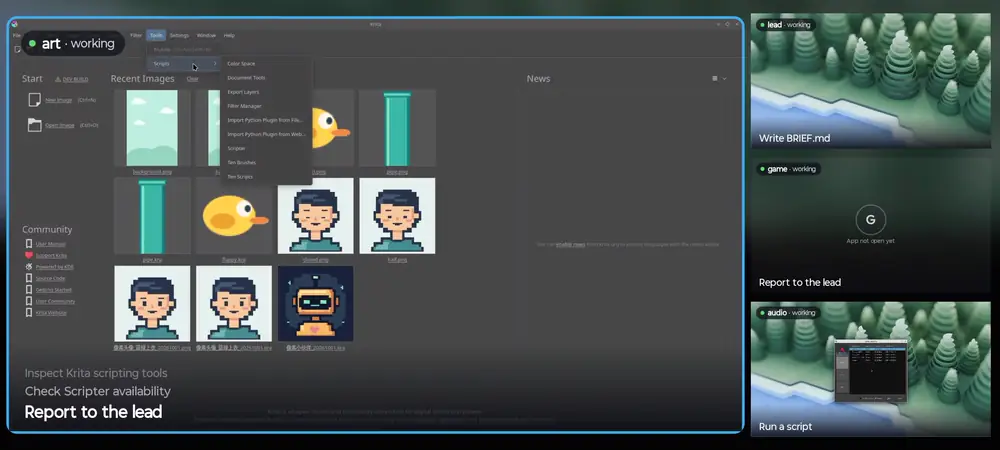Click the new document icon in the toolbar
This screenshot has width=1000, height=450.
[x=17, y=49]
